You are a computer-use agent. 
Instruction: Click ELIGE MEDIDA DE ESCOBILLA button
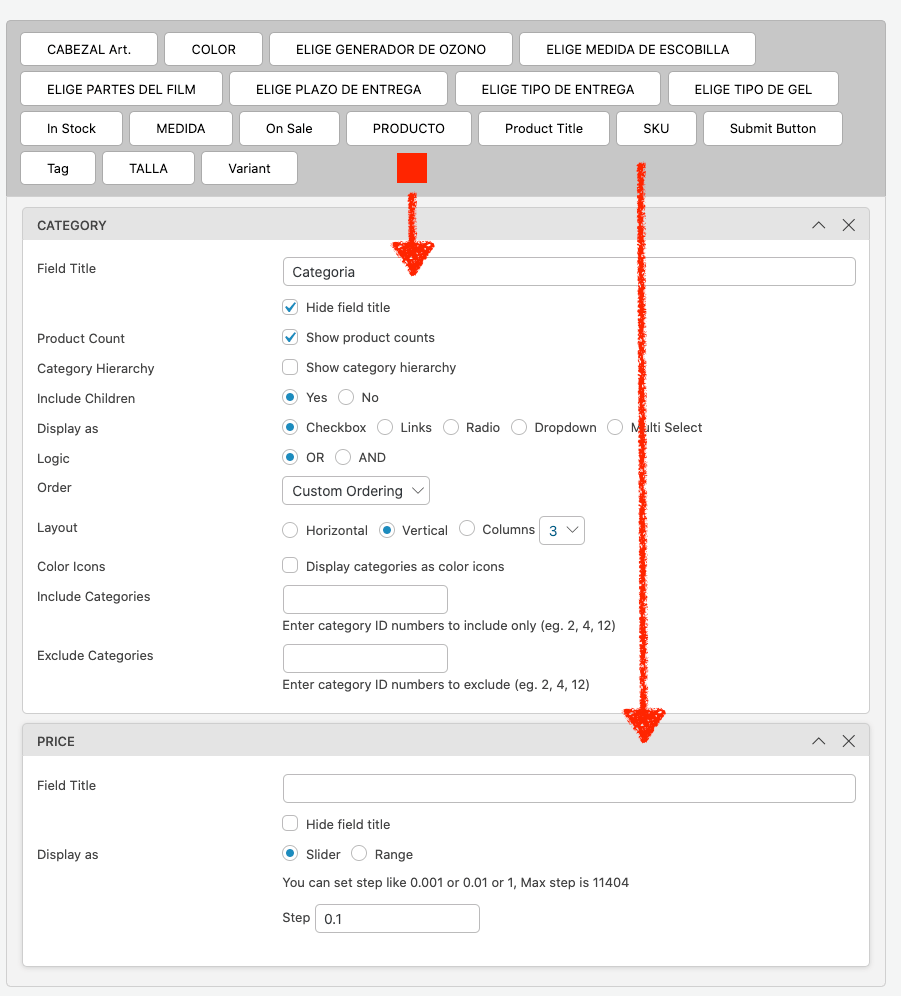pos(637,49)
